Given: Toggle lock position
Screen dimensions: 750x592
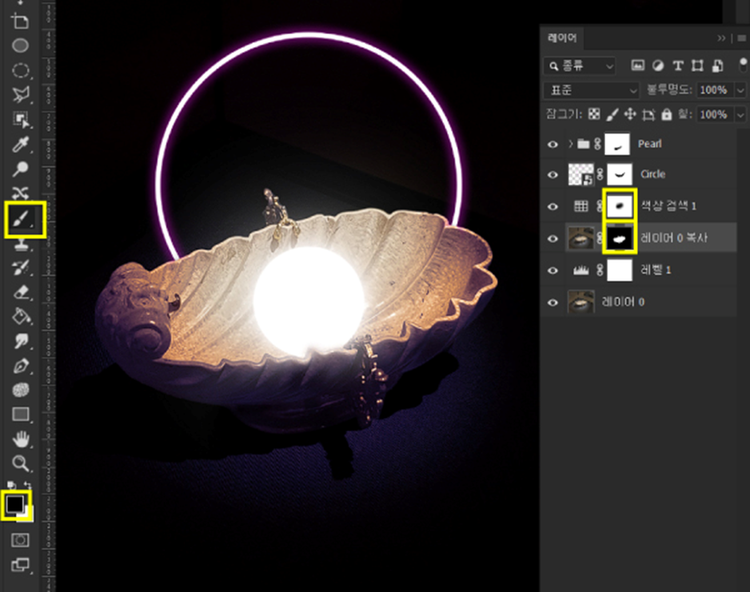Looking at the screenshot, I should (630, 114).
